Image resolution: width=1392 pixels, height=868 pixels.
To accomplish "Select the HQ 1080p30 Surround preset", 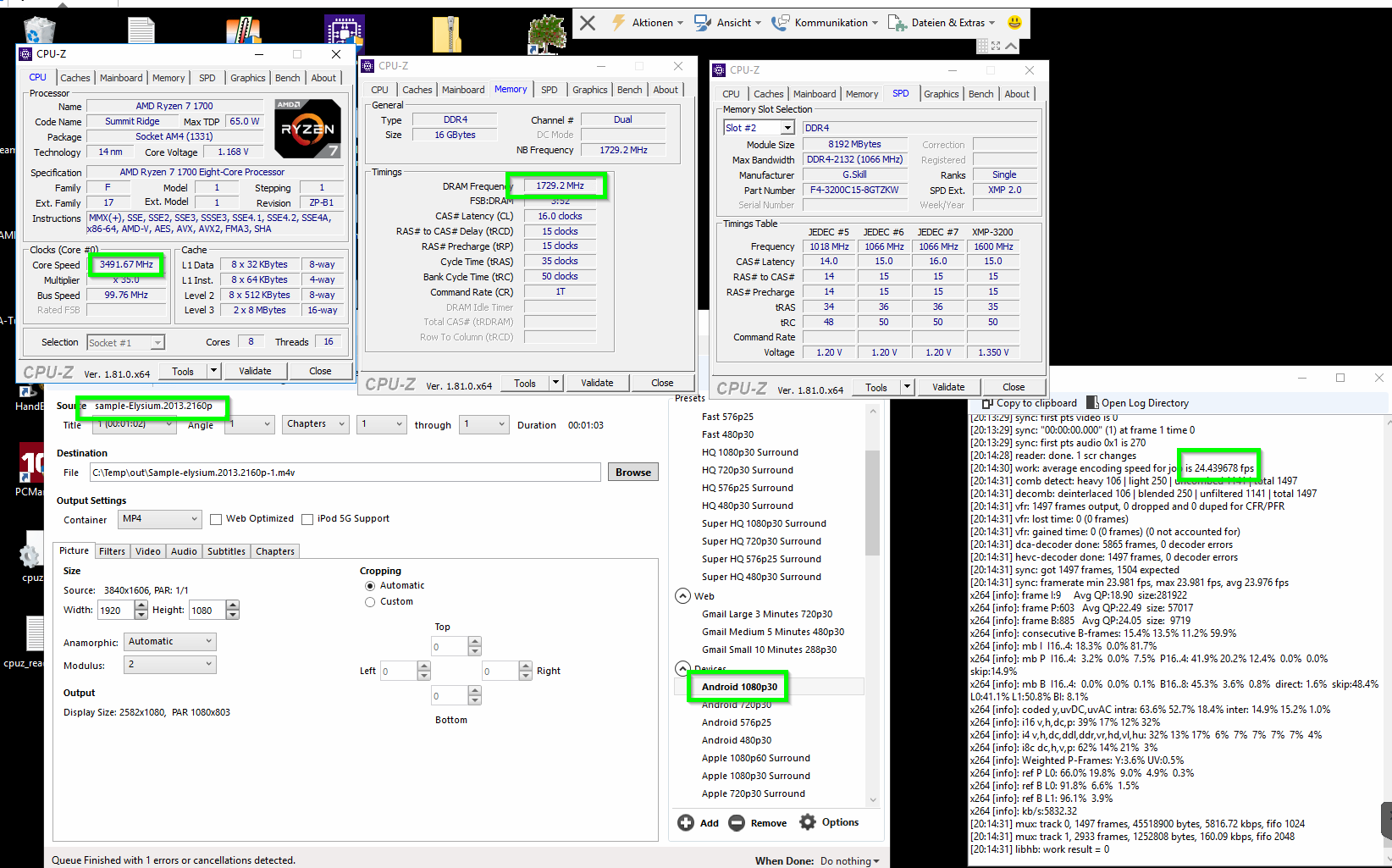I will point(750,452).
